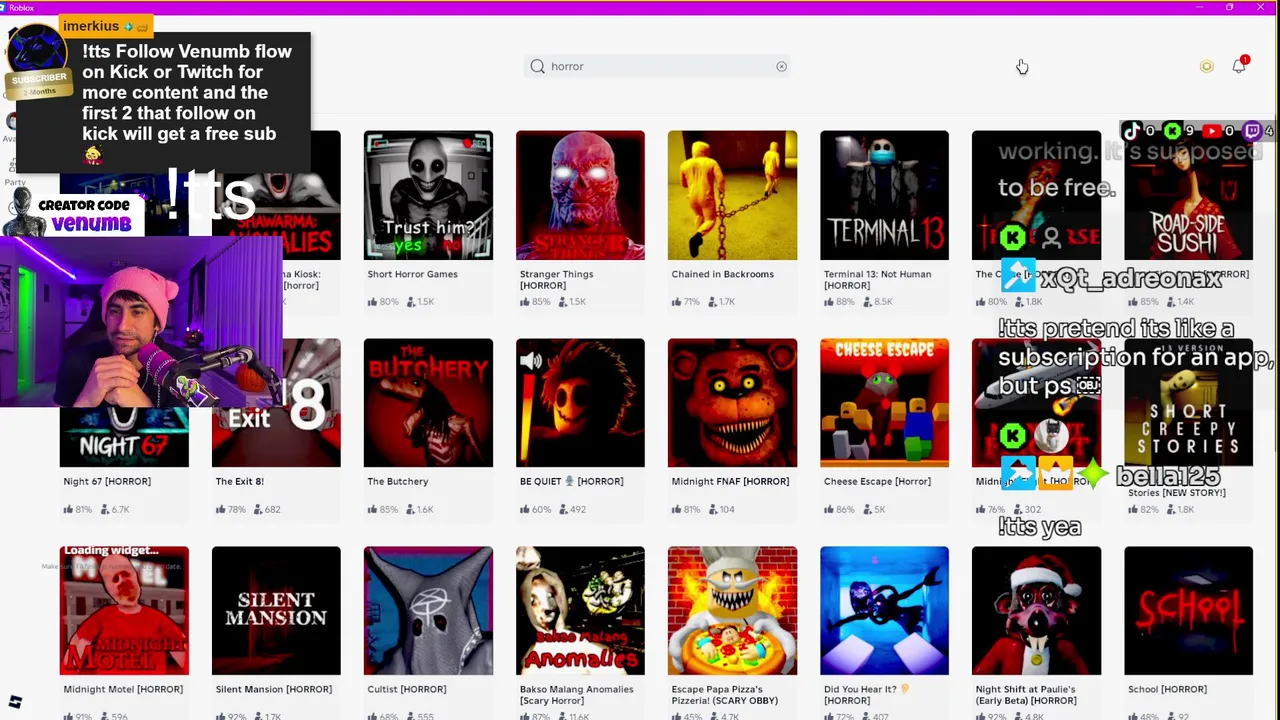
Task: Click The Exit 8! player count icon
Action: tap(255, 509)
